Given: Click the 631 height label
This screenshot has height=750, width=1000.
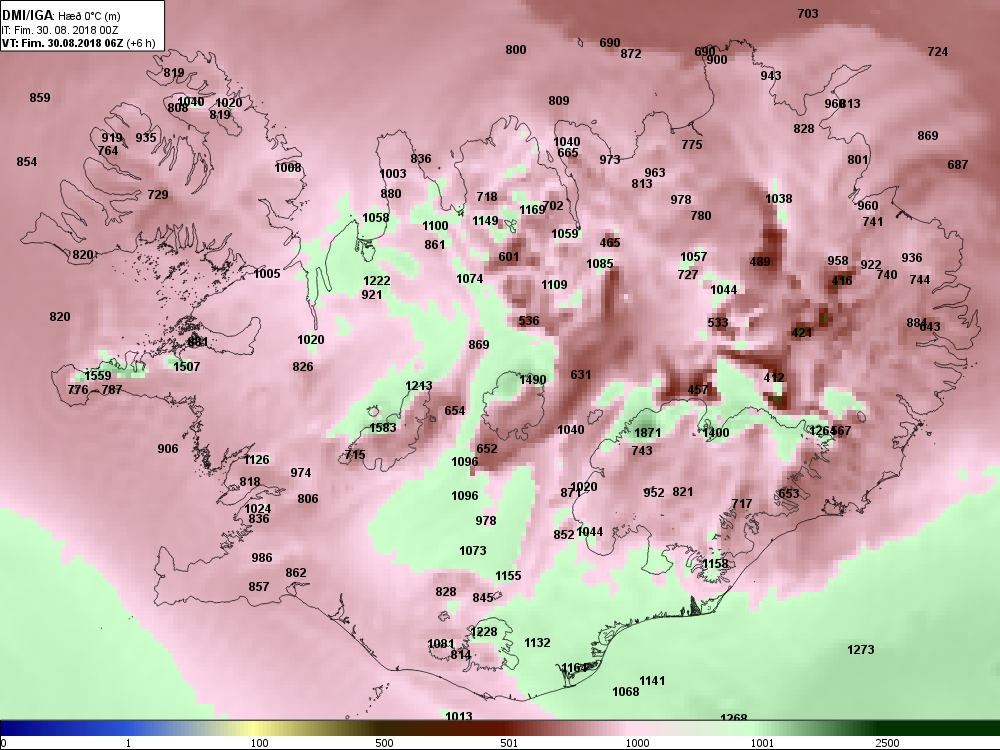Looking at the screenshot, I should coord(581,374).
